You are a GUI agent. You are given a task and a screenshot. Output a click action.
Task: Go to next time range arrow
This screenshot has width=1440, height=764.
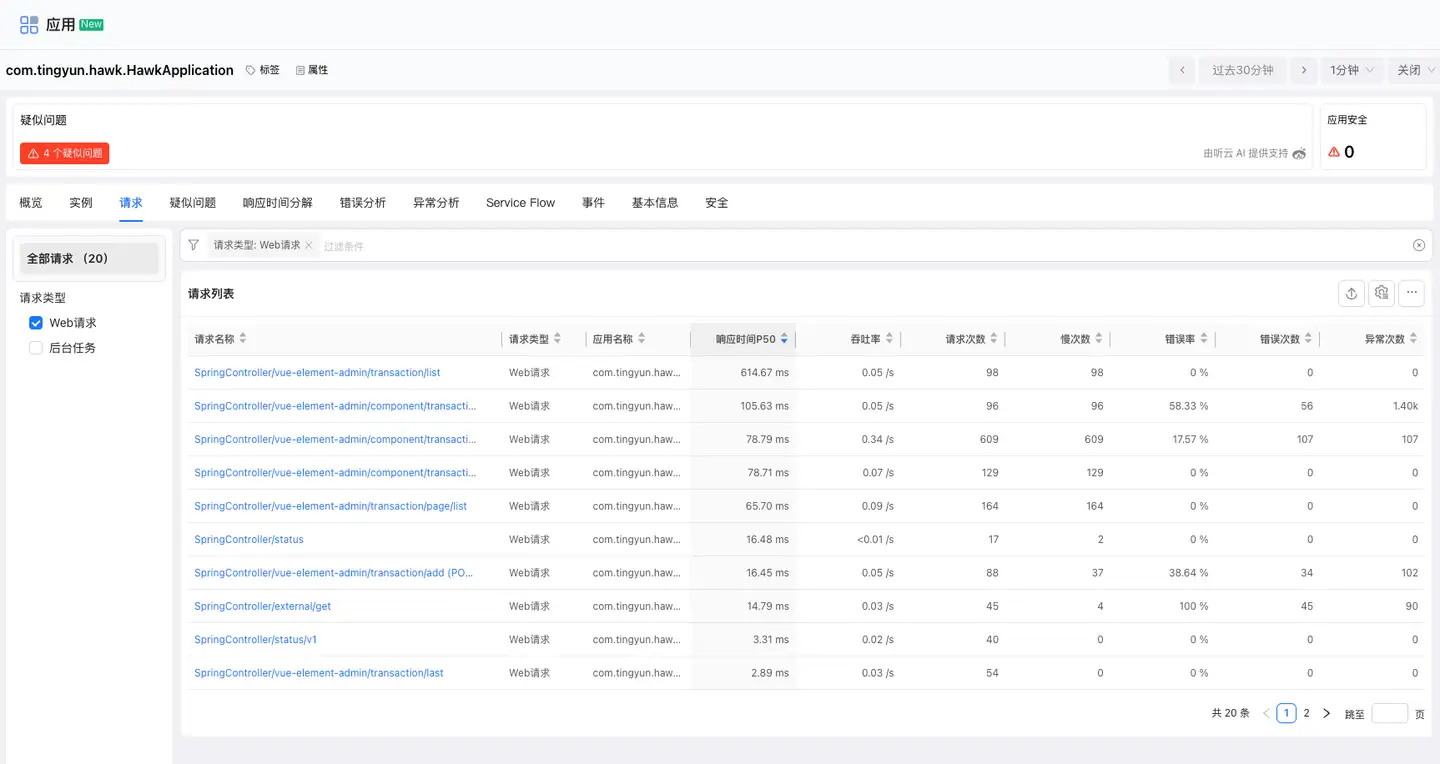1302,70
